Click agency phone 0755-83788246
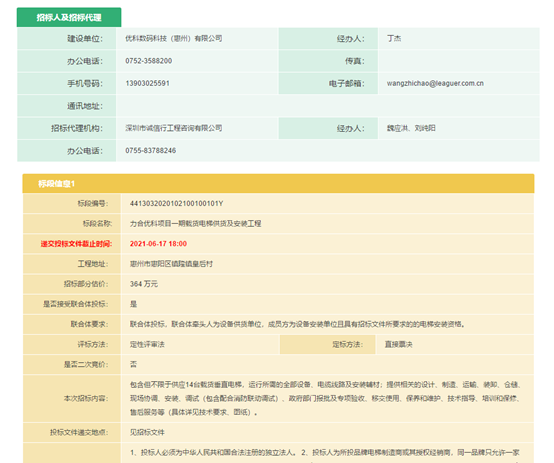Screen dimensions: 554x463 pos(151,151)
